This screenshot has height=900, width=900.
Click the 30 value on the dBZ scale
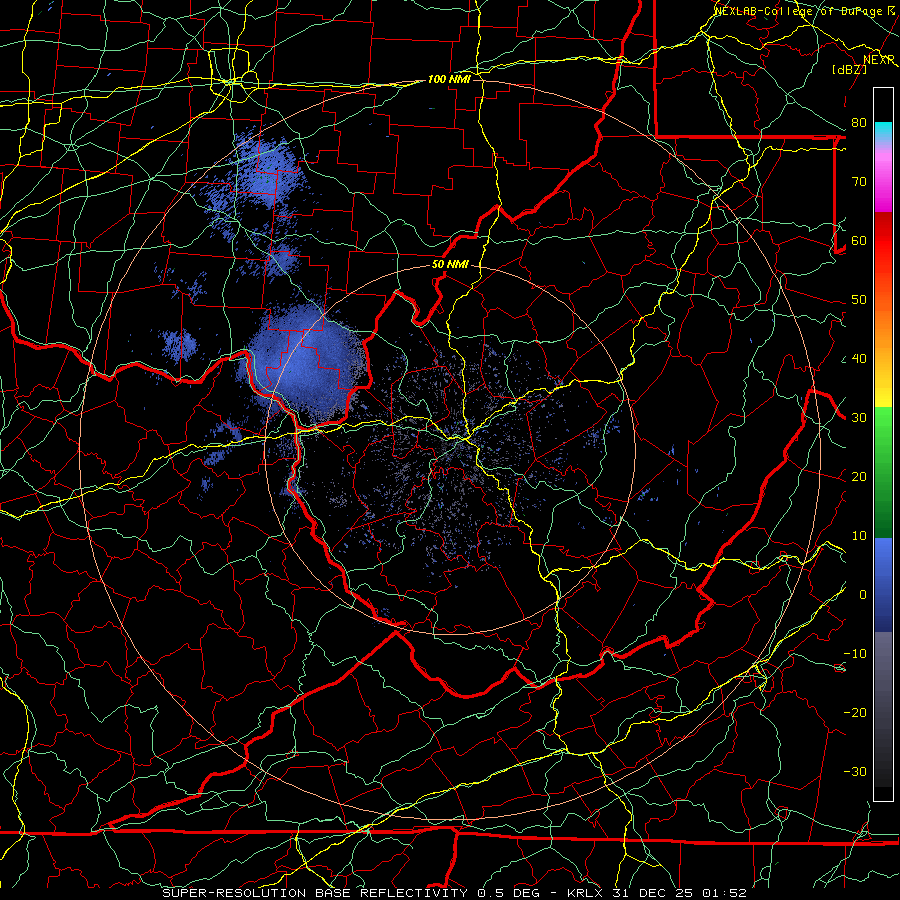tap(859, 418)
